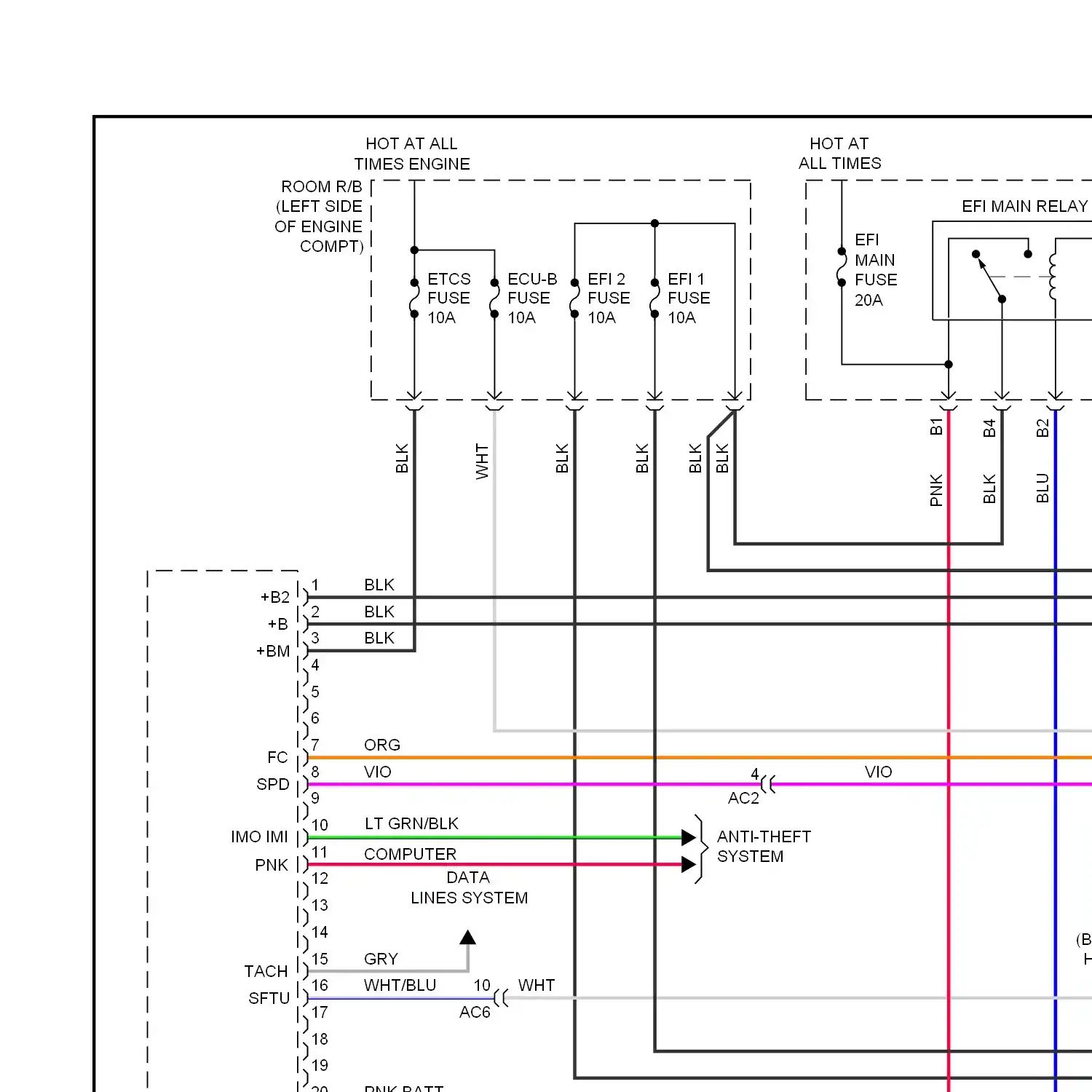Viewport: 1092px width, 1092px height.
Task: Select the "AC2" connector label
Action: coord(743,798)
